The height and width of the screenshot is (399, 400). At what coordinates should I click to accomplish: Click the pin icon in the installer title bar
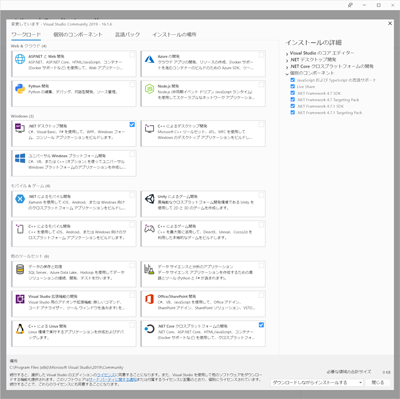pyautogui.click(x=350, y=5)
